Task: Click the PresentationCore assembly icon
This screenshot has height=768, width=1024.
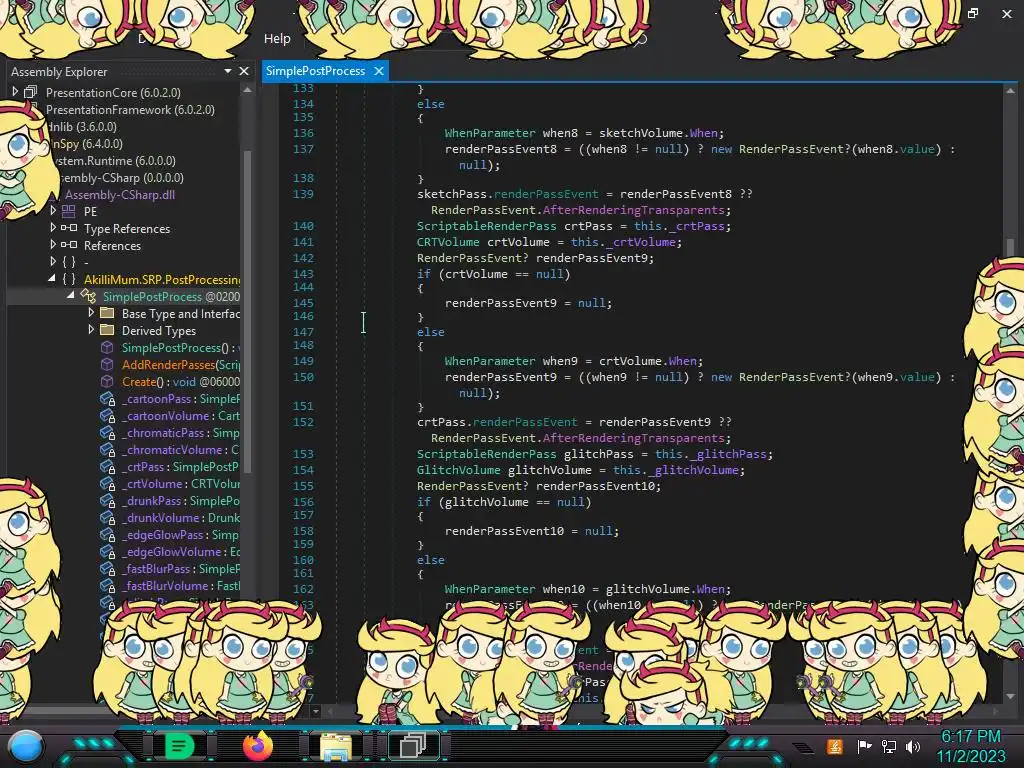Action: [x=31, y=92]
